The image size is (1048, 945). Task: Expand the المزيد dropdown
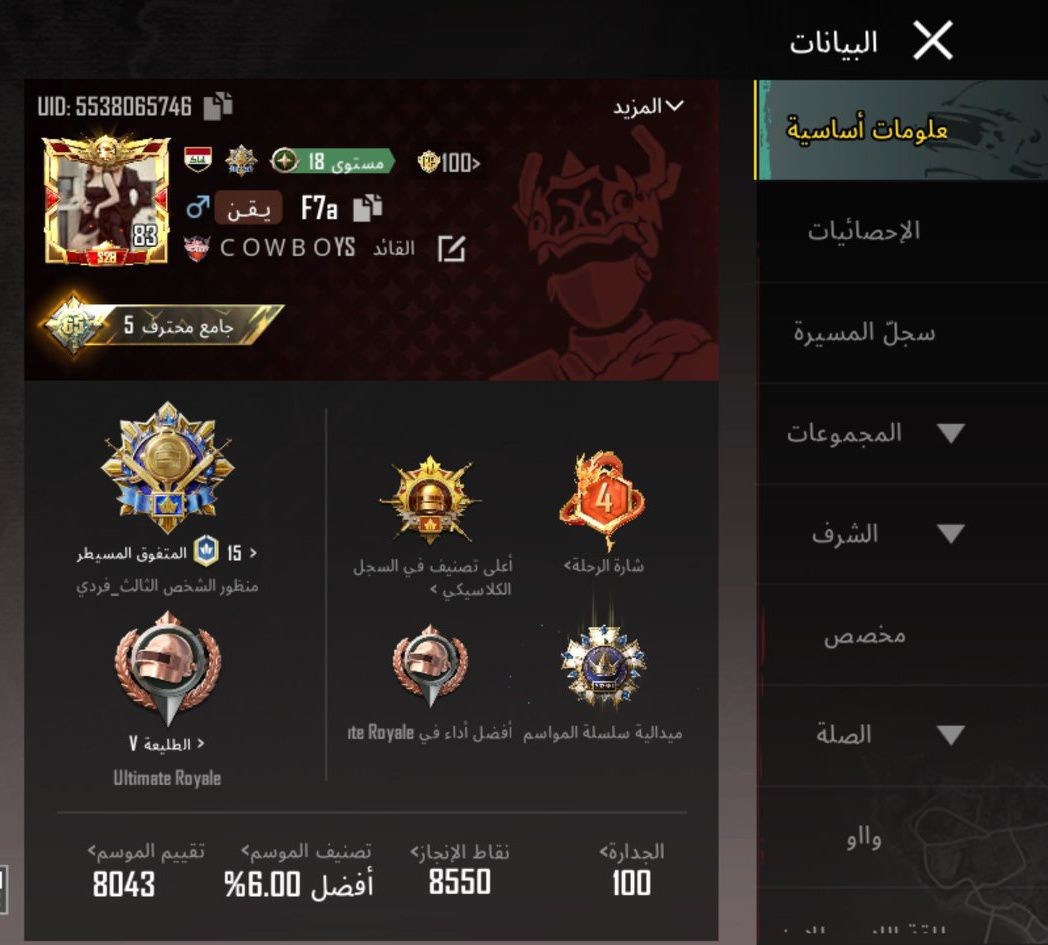648,106
